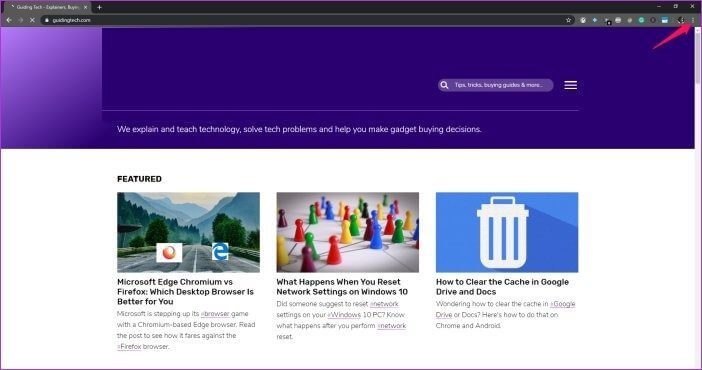Screen dimensions: 702x370
Task: Click the blue window-shaped extension icon
Action: (x=665, y=20)
